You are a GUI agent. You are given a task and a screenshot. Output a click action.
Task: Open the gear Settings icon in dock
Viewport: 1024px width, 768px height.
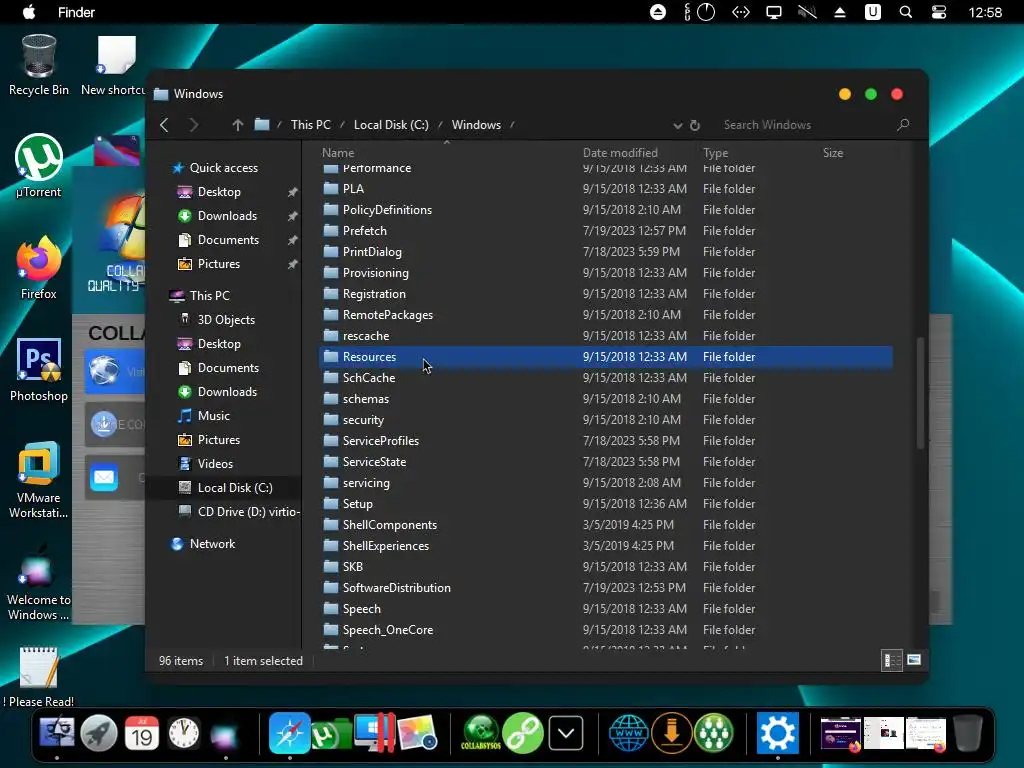coord(777,733)
